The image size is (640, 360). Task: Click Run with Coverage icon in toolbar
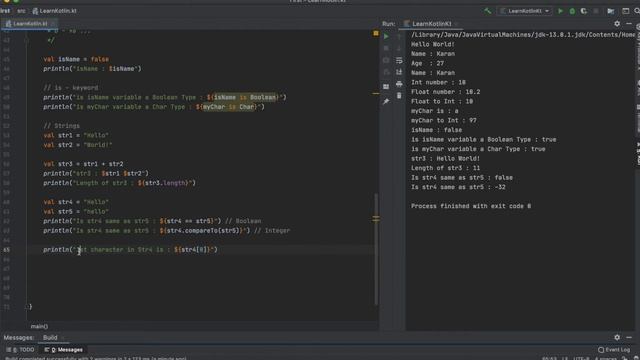[x=584, y=11]
